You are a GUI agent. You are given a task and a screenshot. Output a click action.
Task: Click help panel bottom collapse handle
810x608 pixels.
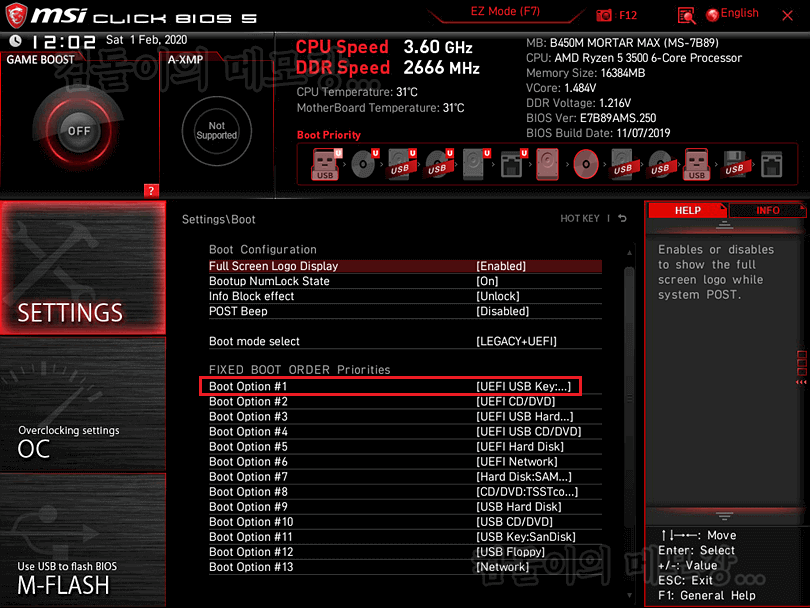724,516
